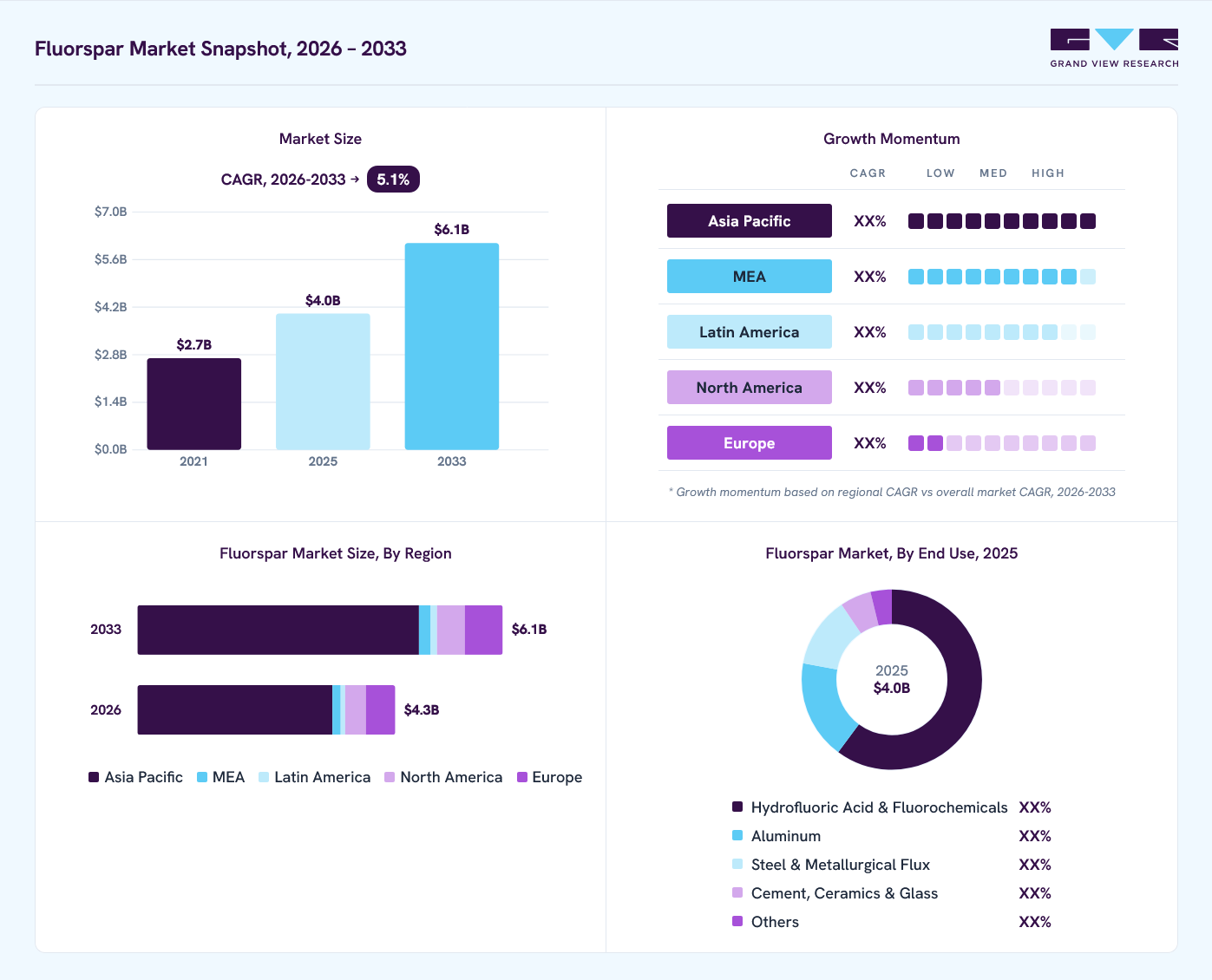The width and height of the screenshot is (1212, 980).
Task: Click the Europe XX% CAGR value
Action: tap(870, 443)
